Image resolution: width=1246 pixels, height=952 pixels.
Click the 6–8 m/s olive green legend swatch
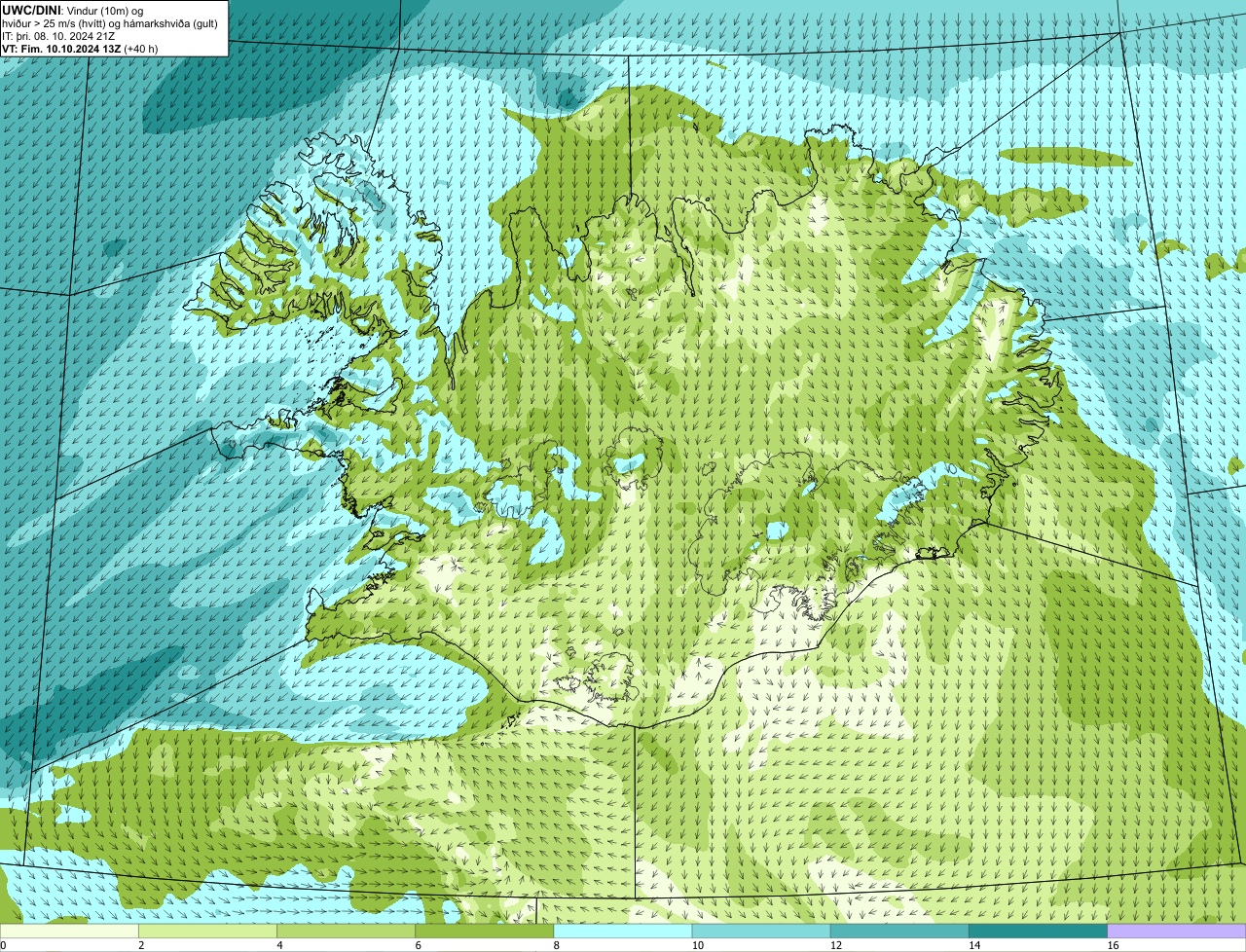click(484, 932)
